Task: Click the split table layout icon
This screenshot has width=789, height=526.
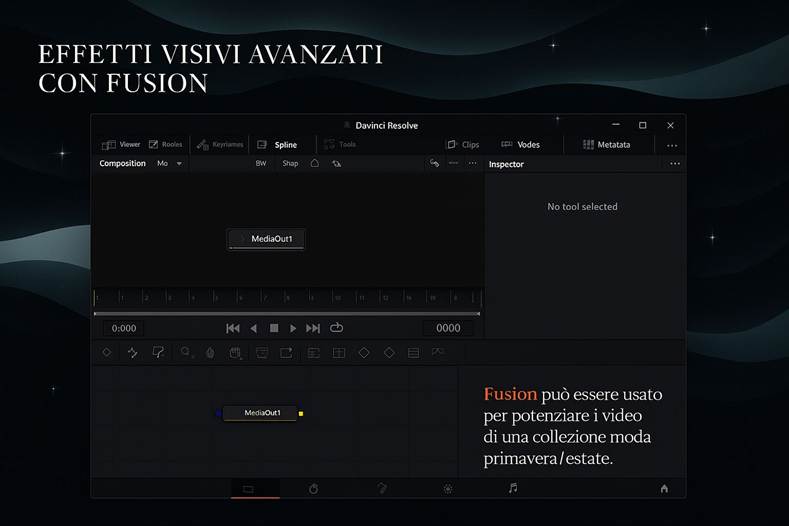Action: pyautogui.click(x=339, y=353)
